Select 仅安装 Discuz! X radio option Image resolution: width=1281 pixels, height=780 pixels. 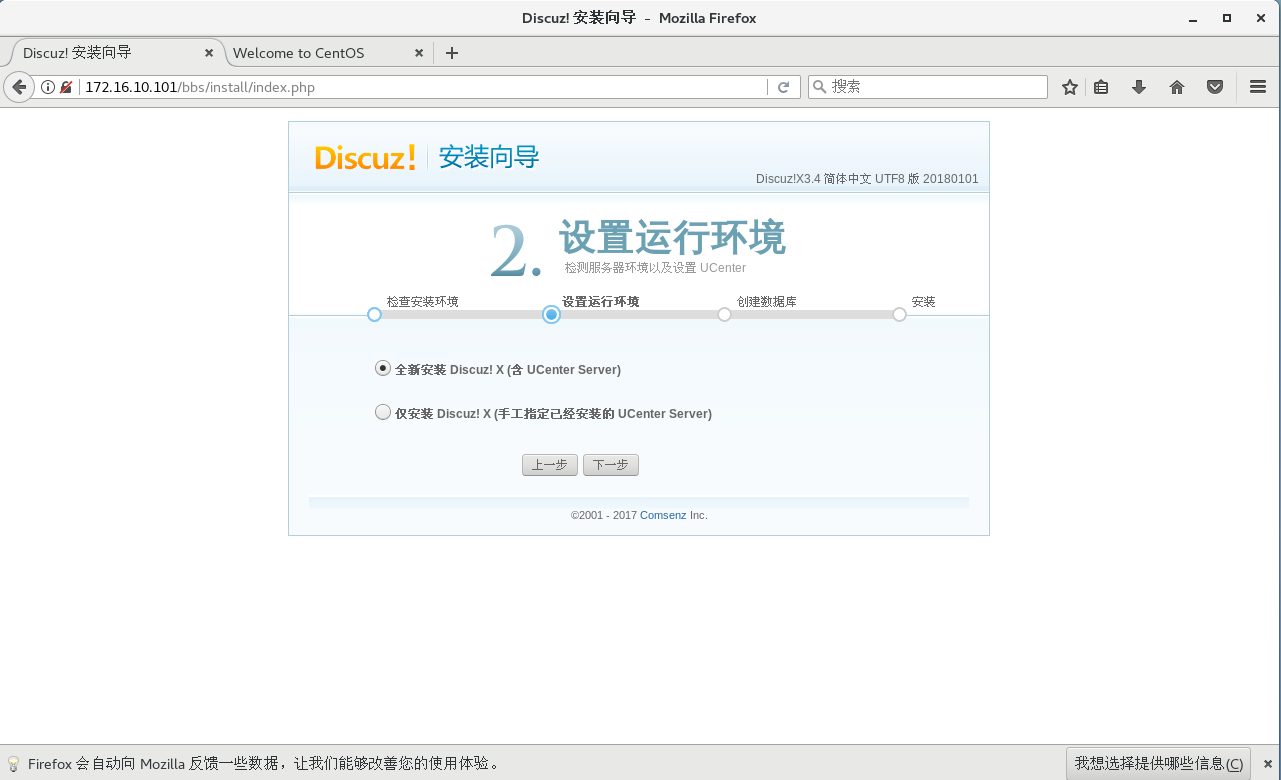[x=383, y=412]
